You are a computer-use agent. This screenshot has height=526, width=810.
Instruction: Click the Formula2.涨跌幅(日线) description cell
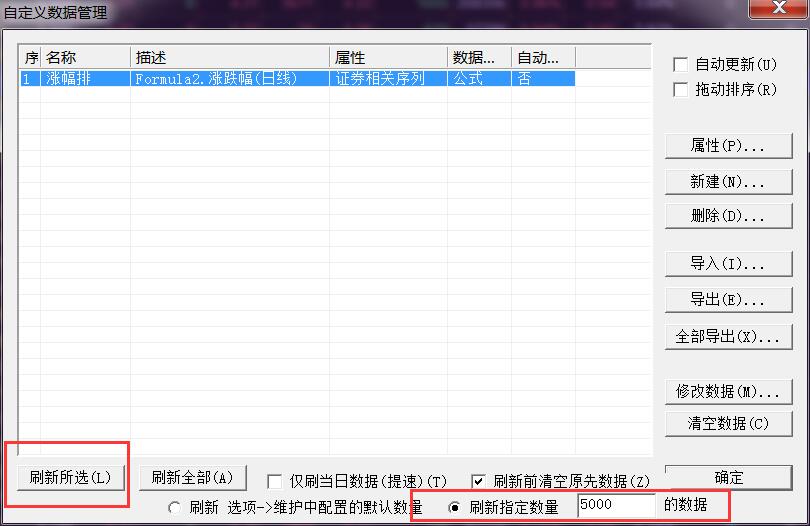pos(230,79)
